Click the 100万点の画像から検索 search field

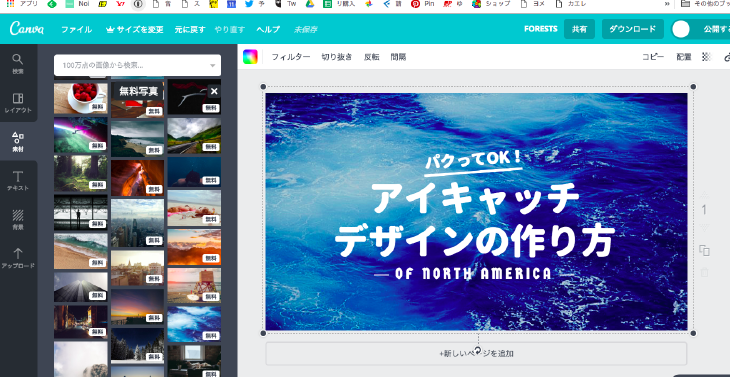[x=137, y=66]
